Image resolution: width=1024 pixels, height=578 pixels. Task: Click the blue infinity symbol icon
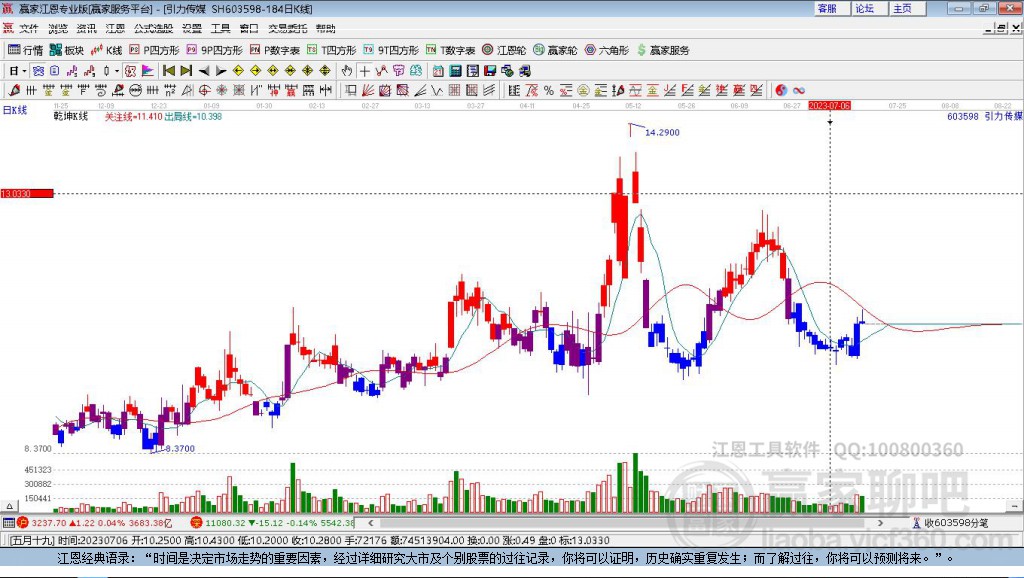point(799,90)
